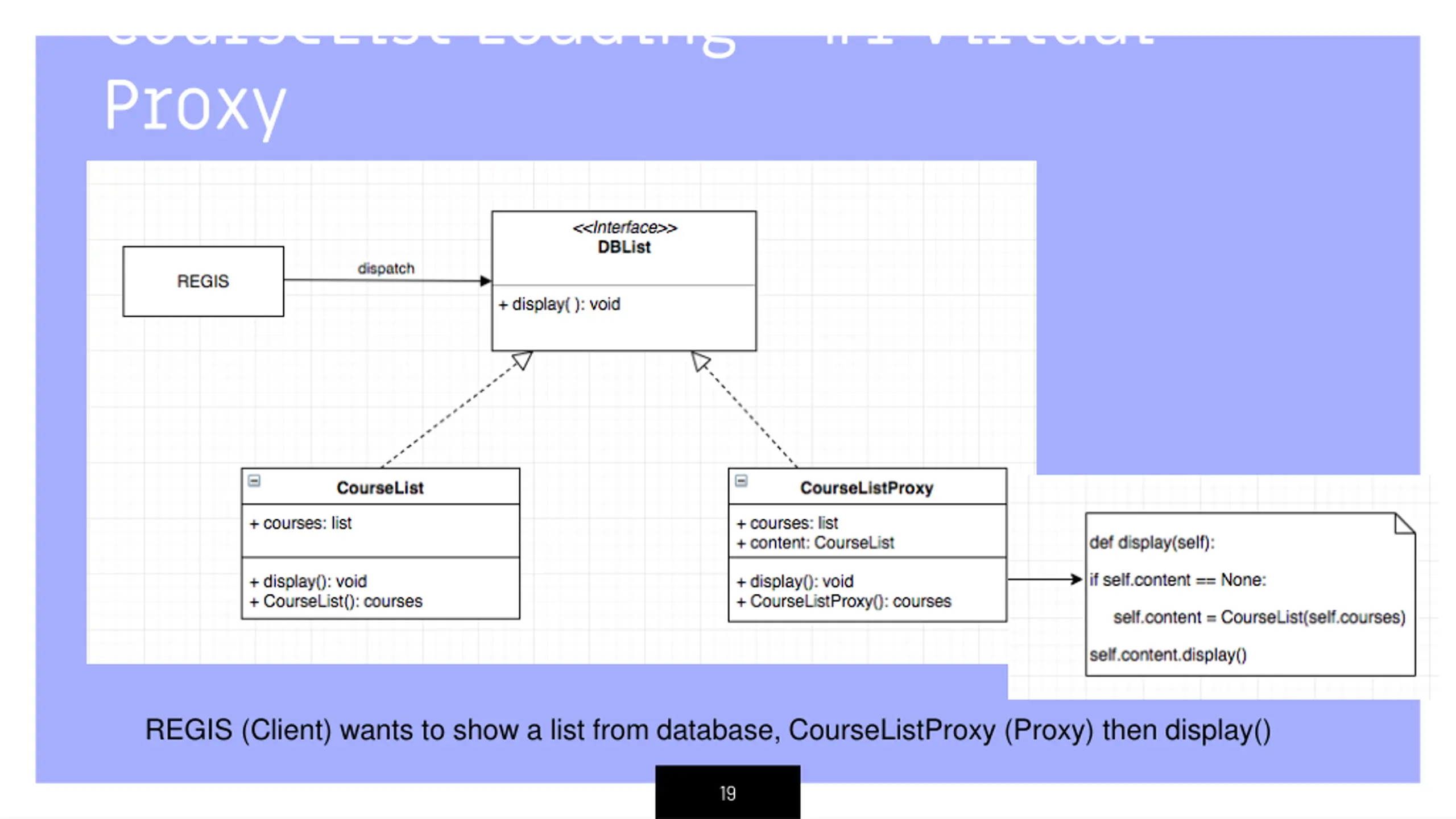The width and height of the screenshot is (1456, 819).
Task: Select the CourseListProxy class header
Action: pyautogui.click(x=867, y=487)
